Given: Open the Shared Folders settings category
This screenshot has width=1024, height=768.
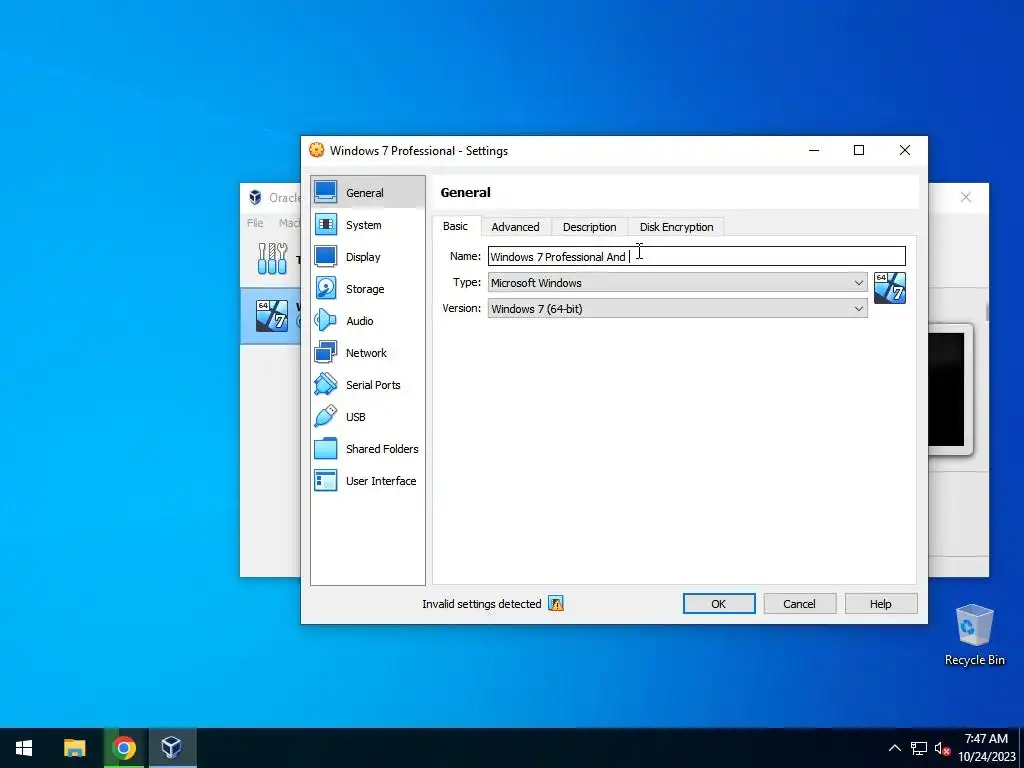Looking at the screenshot, I should [368, 449].
